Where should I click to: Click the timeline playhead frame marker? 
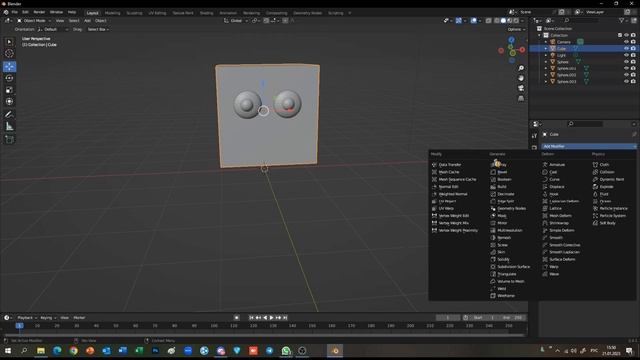click(19, 326)
